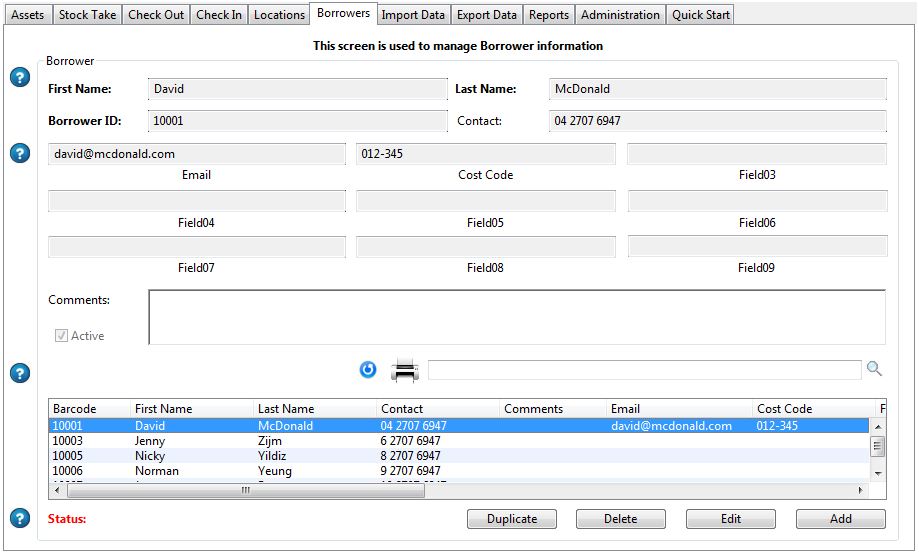Screen dimensions: 919x554
Task: Click the Add button
Action: tap(840, 519)
